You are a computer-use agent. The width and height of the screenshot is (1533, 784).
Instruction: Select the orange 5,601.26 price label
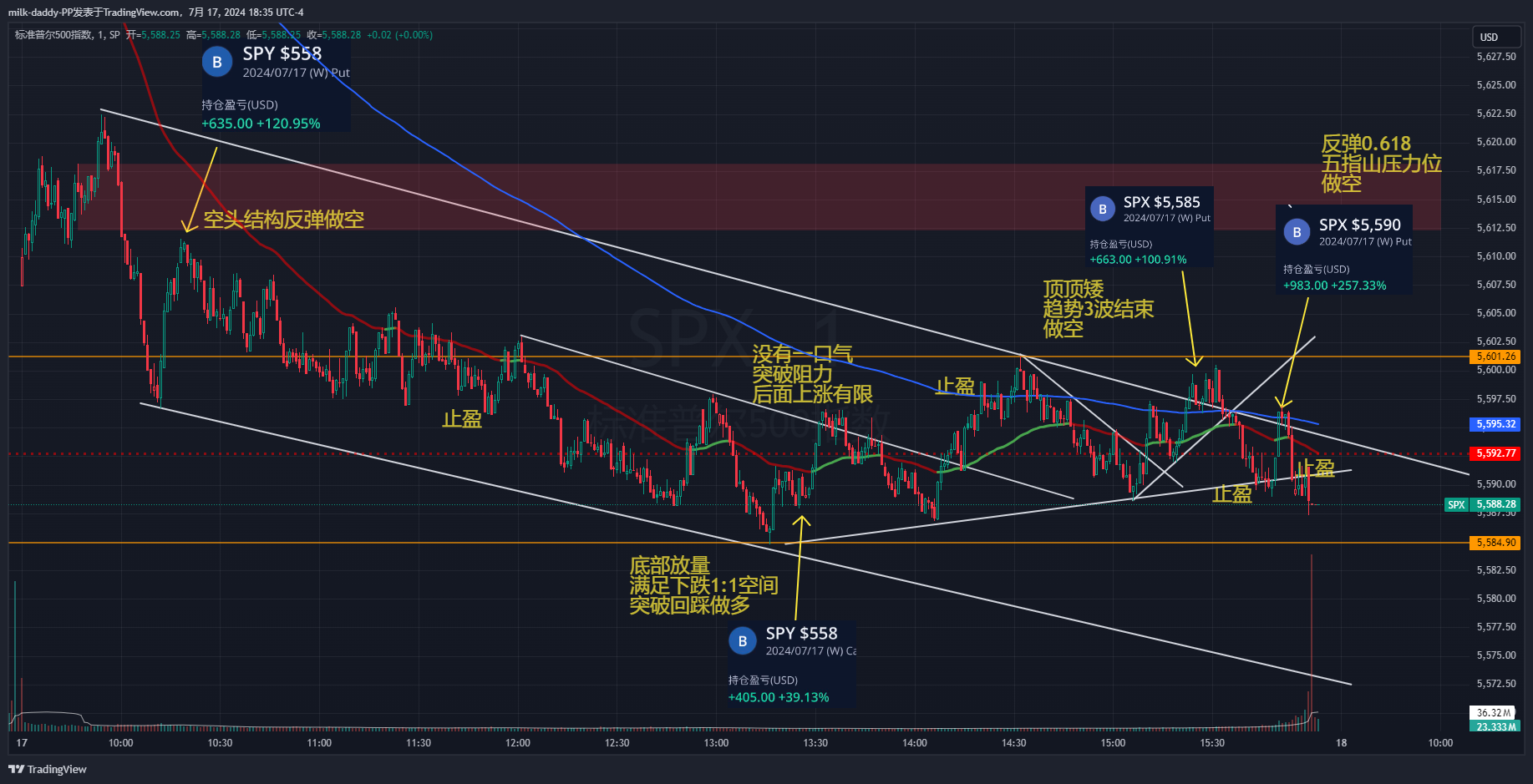tap(1495, 357)
